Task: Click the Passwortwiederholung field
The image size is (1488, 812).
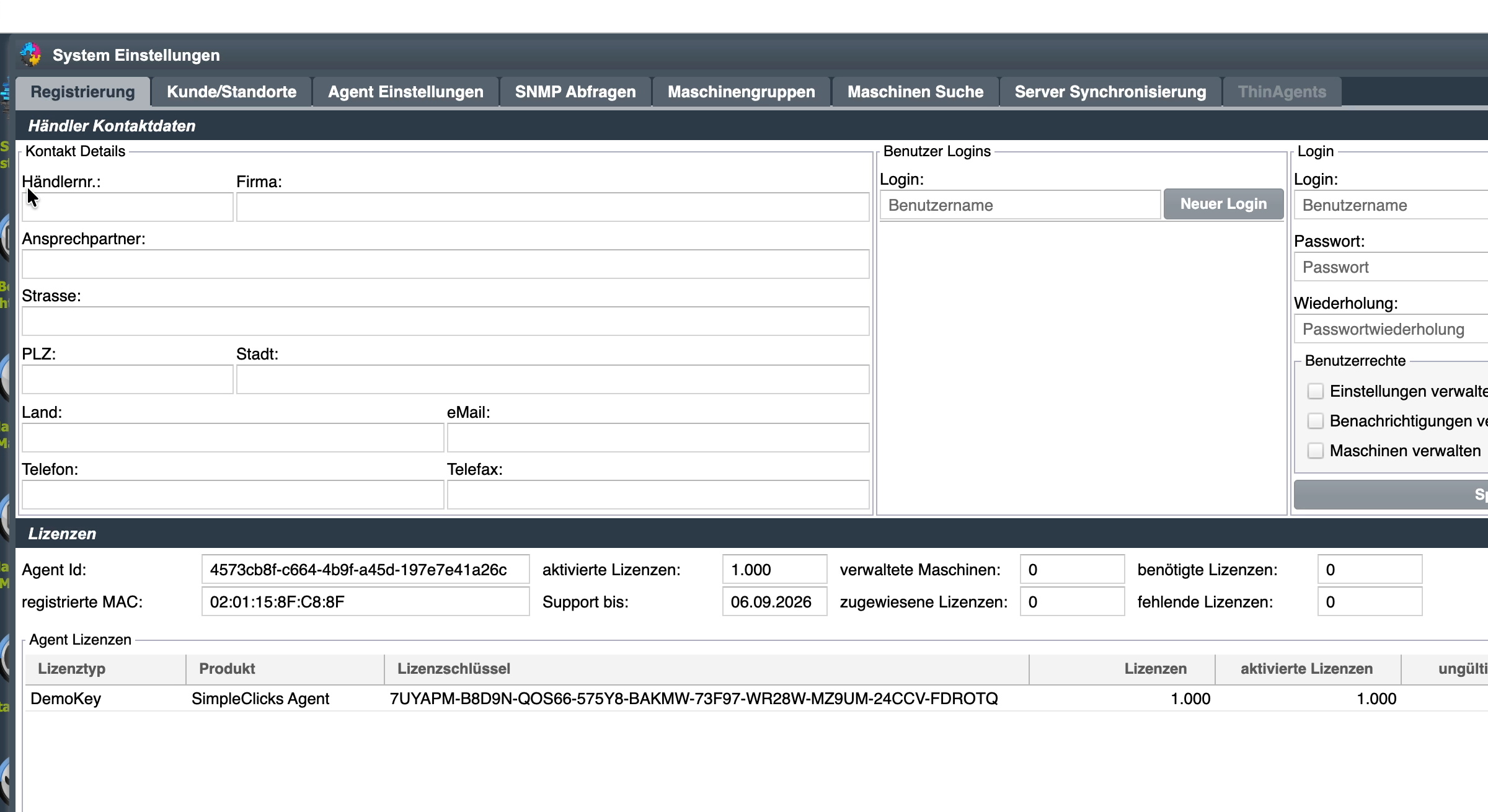Action: (1391, 329)
